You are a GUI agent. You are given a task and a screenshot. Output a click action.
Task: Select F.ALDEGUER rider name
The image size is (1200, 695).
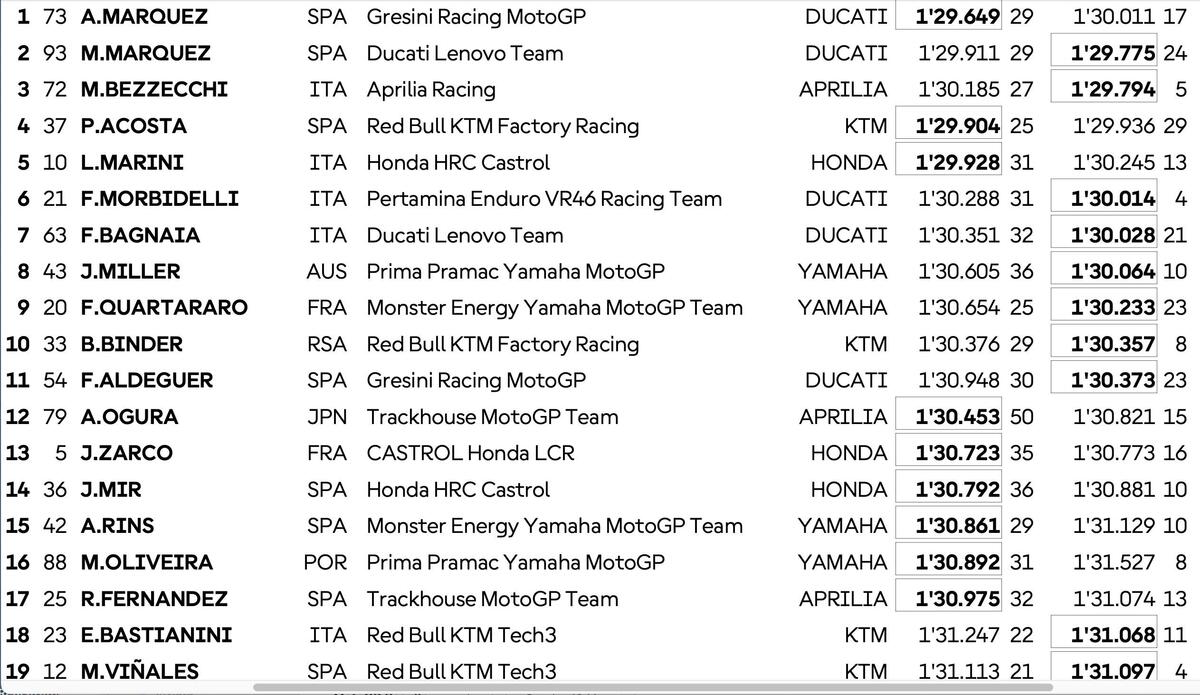click(x=147, y=380)
